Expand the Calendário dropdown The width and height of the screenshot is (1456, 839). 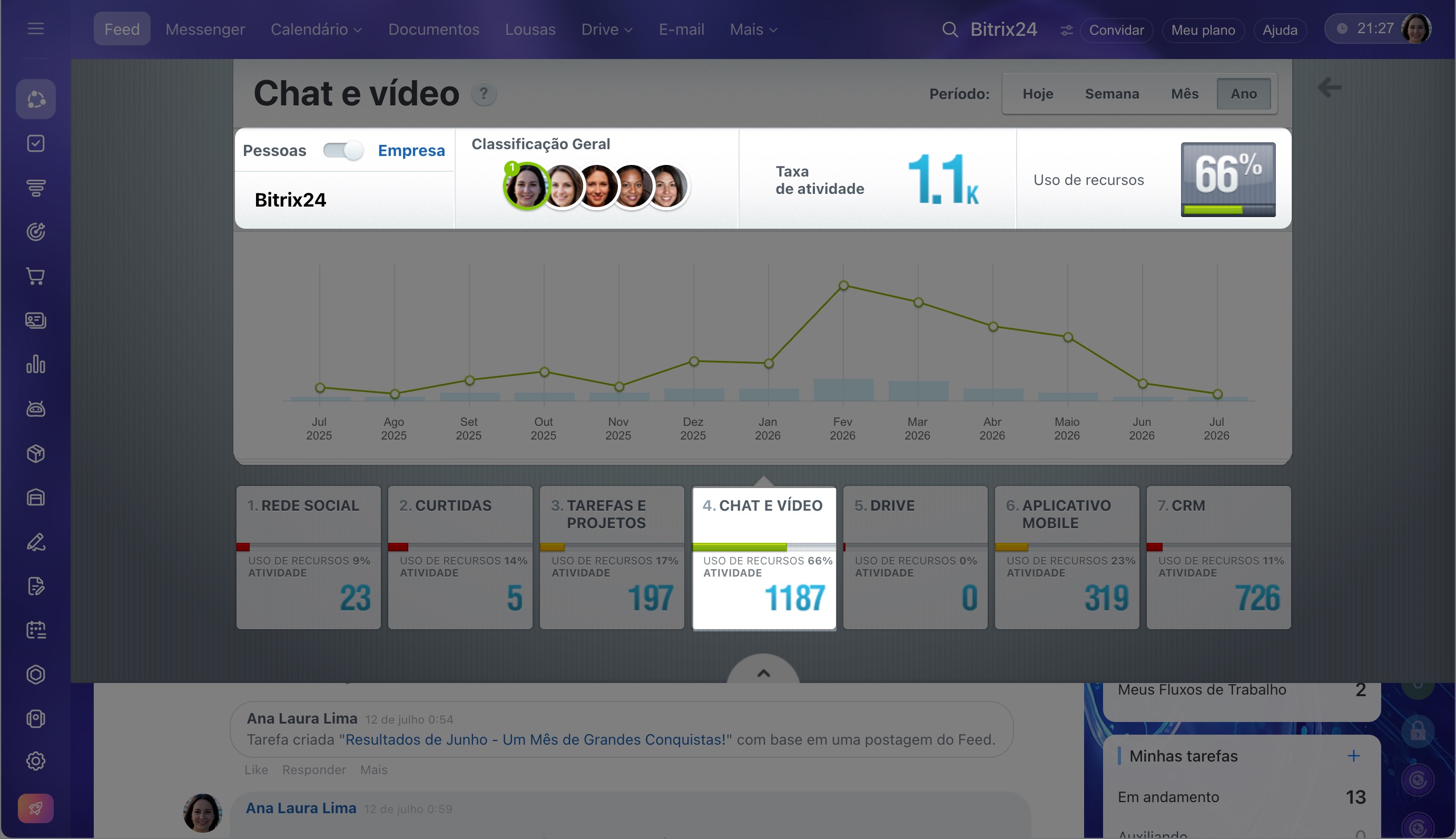(316, 30)
